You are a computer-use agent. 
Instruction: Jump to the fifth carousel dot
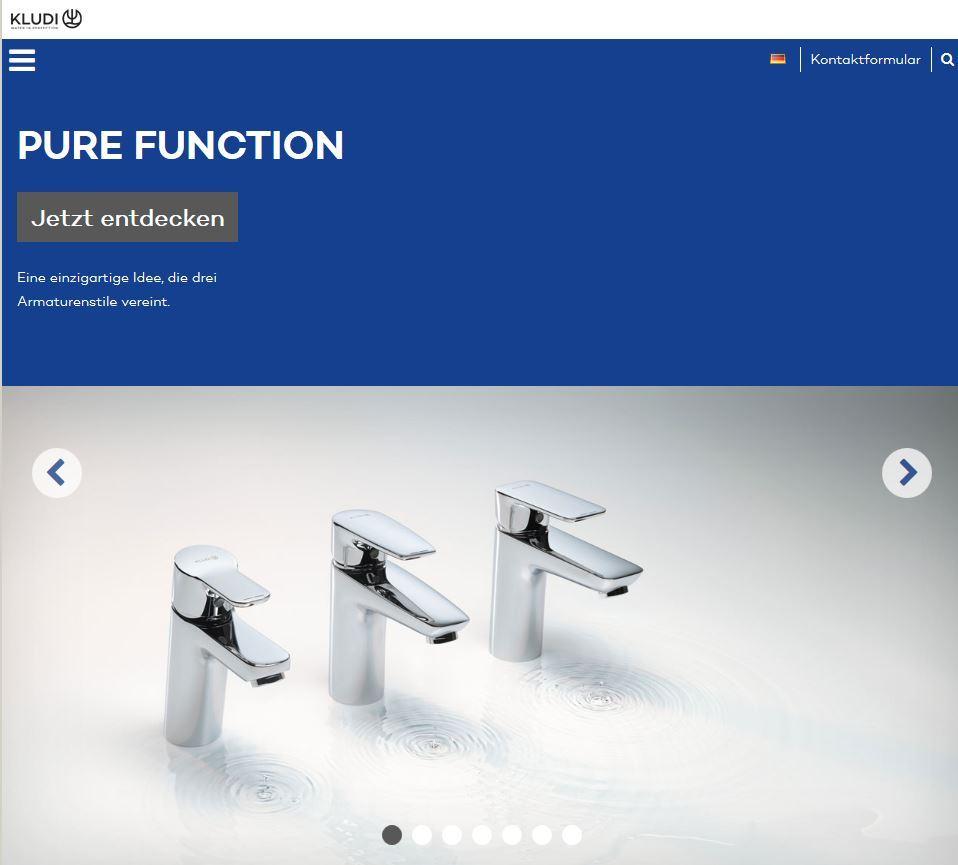tap(512, 835)
